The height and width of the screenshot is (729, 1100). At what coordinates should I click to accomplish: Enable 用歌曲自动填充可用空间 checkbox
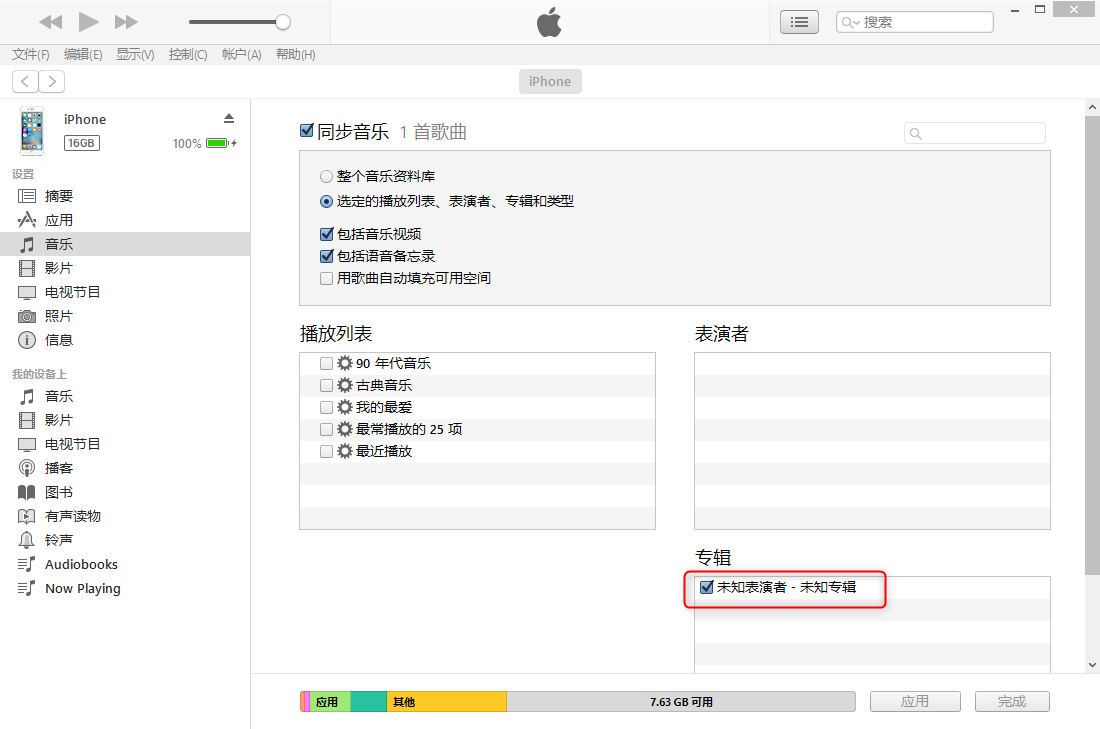[x=326, y=279]
